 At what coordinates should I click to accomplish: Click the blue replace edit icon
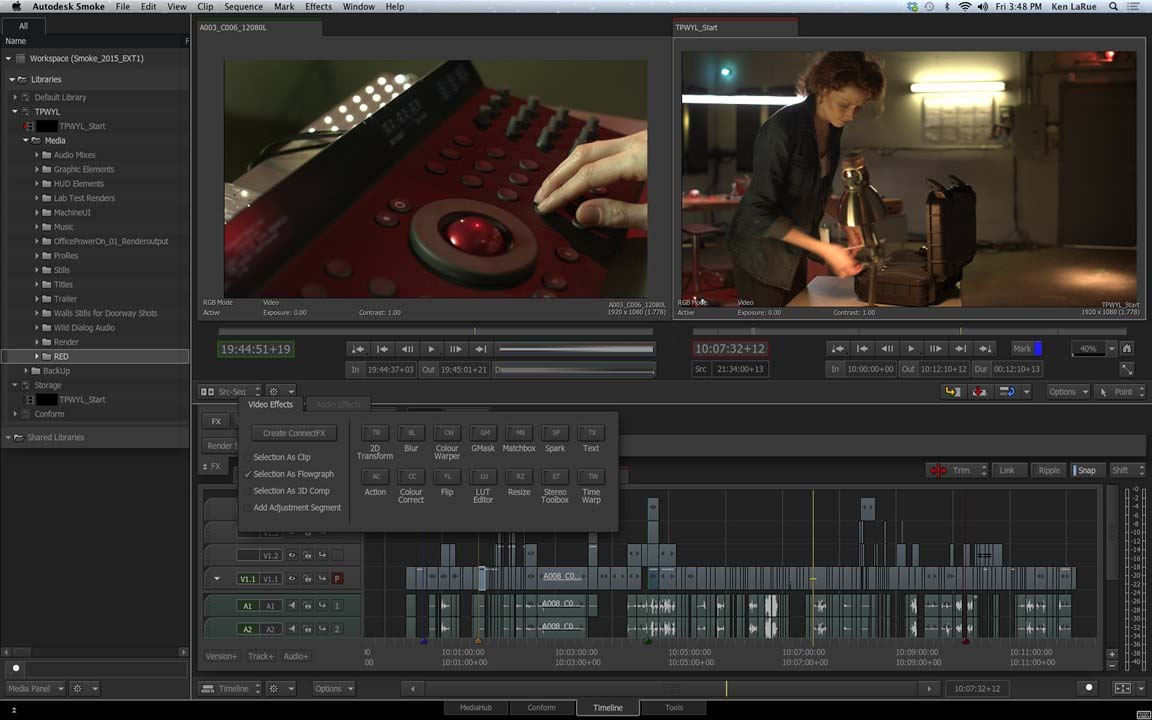pyautogui.click(x=1006, y=392)
